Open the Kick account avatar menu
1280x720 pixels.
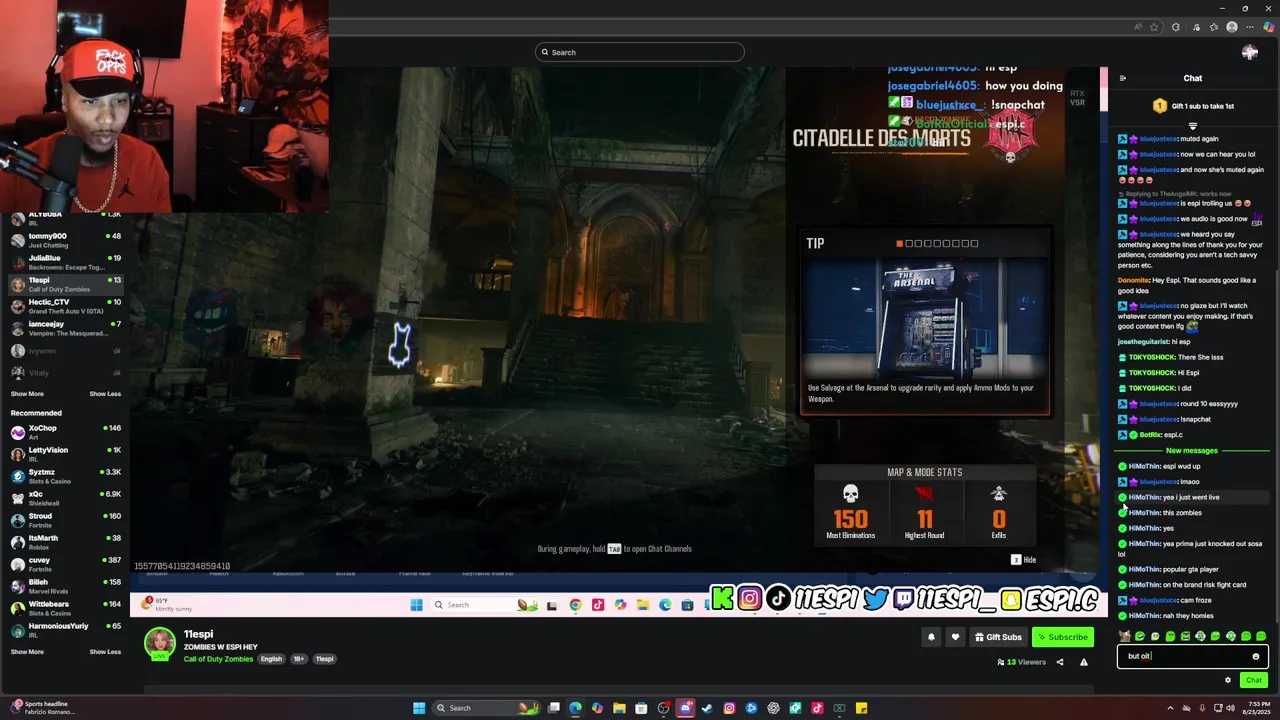pos(1249,52)
